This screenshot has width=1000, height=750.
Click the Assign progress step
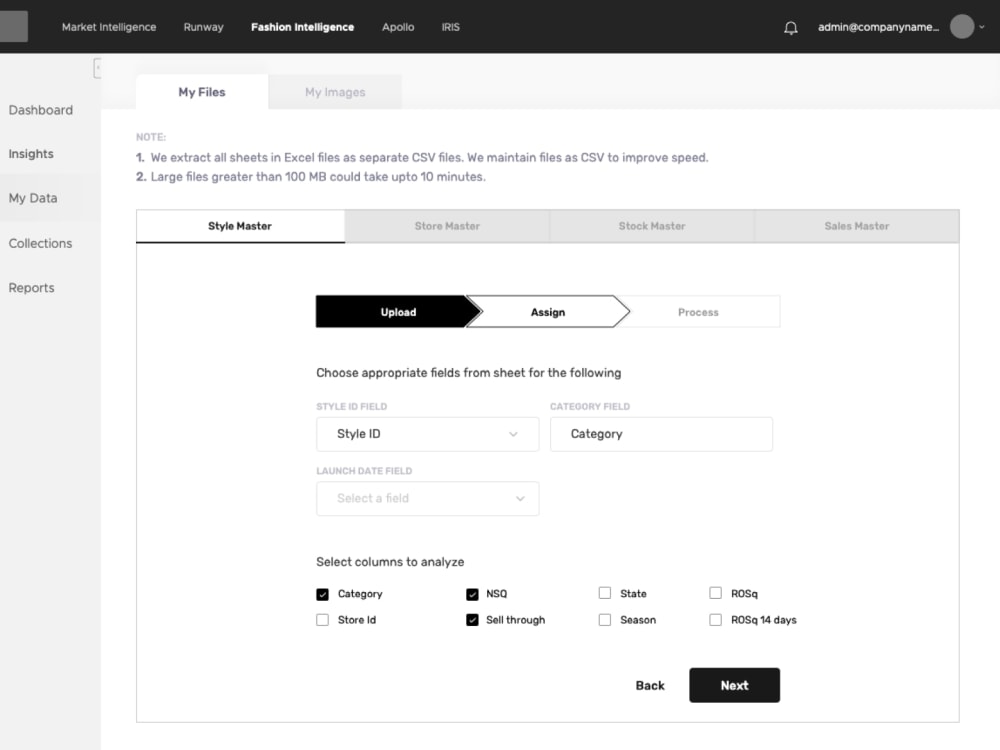tap(548, 311)
